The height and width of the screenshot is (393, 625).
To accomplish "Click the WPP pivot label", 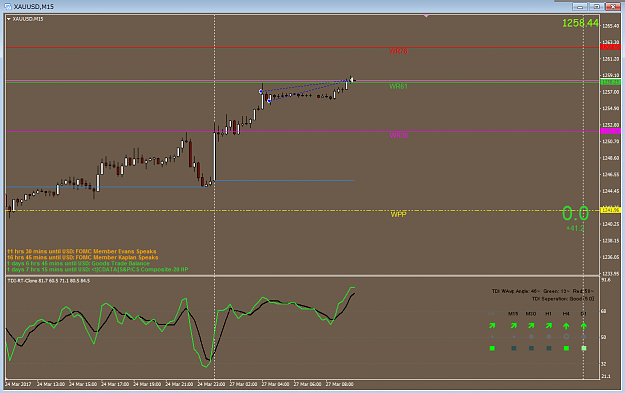I will 398,214.
